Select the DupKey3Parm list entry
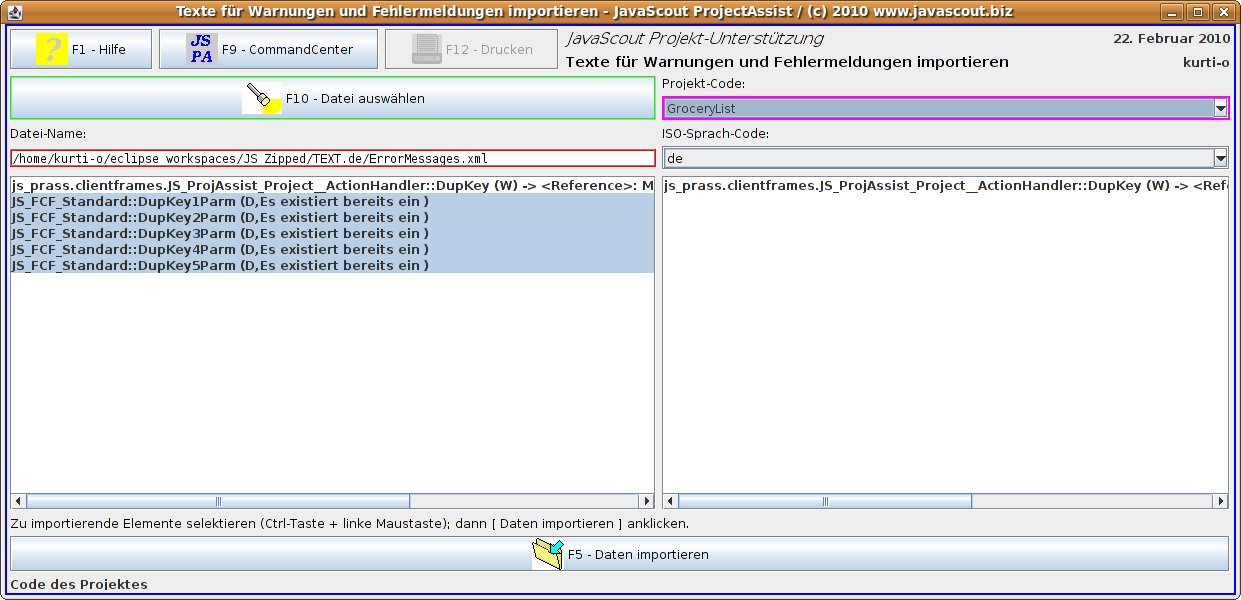This screenshot has width=1241, height=600. tap(220, 234)
